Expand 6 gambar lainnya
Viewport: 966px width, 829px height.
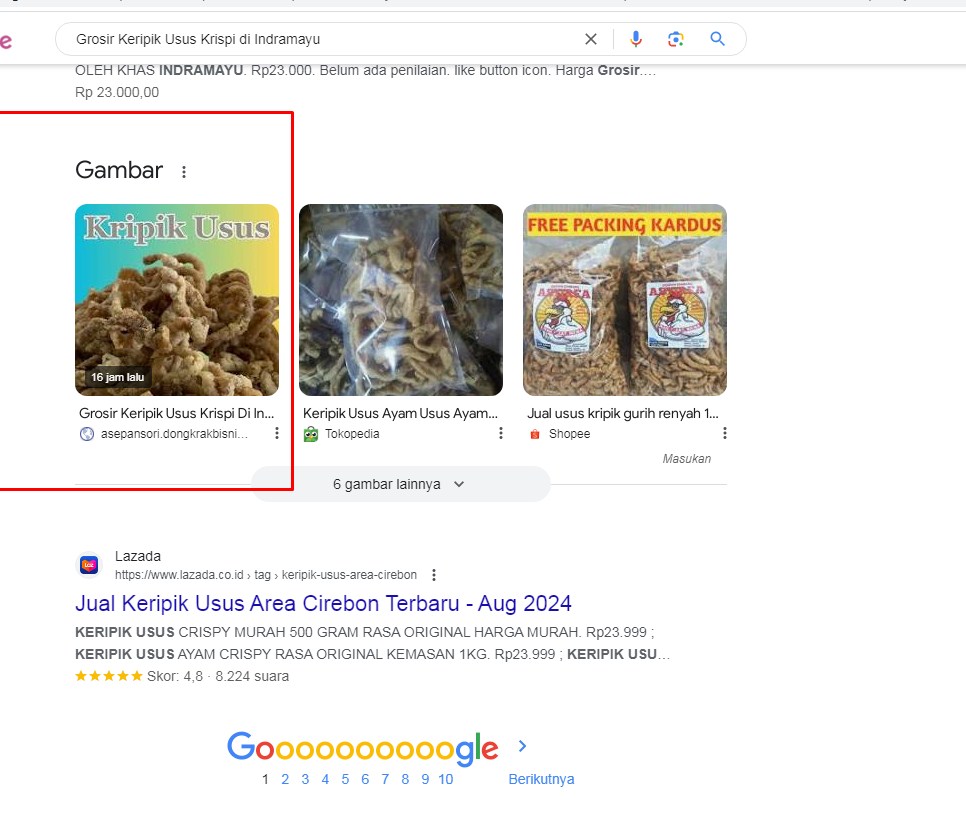[x=400, y=484]
